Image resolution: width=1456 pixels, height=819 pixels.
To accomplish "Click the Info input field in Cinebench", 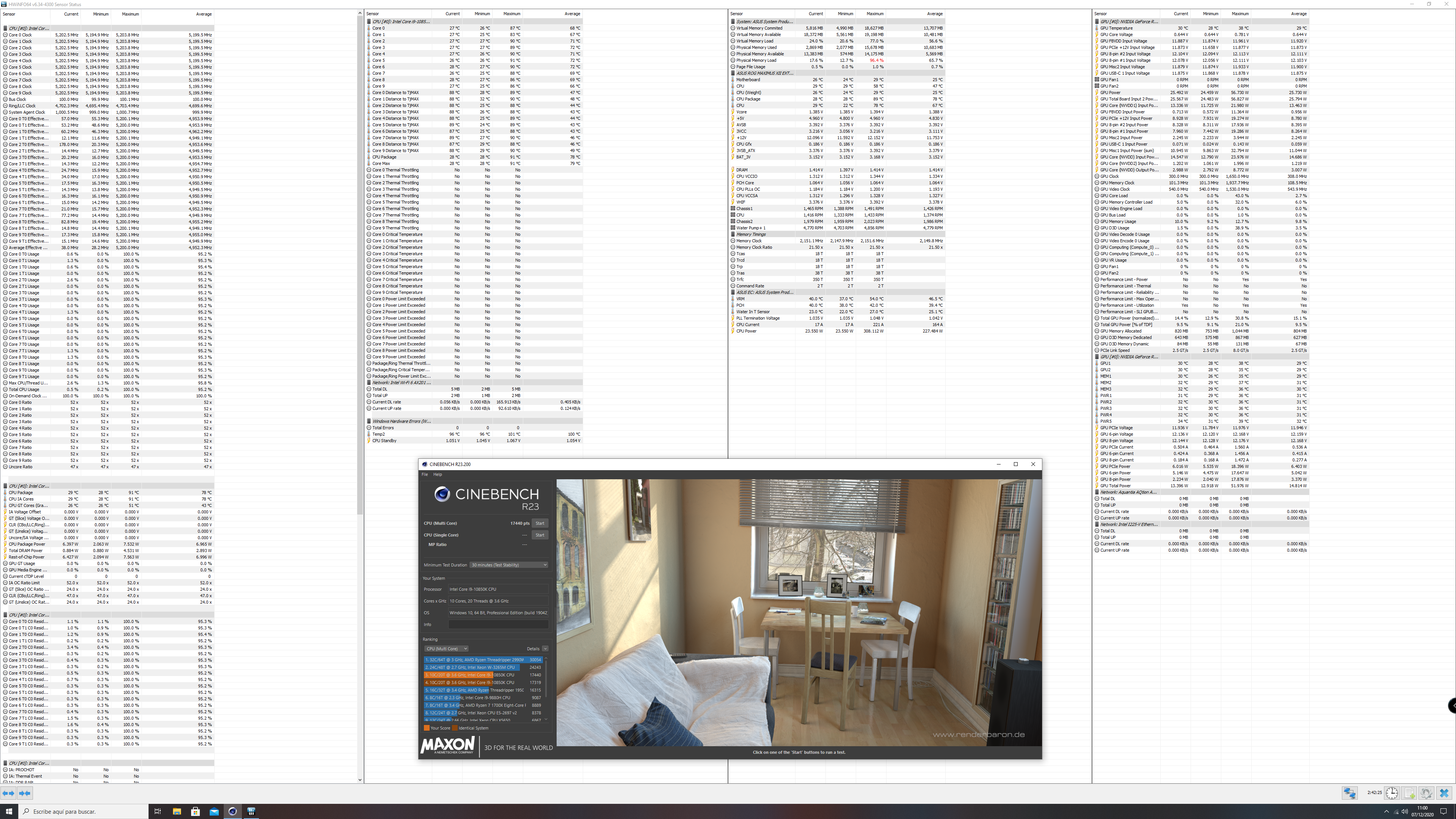I will pos(498,624).
